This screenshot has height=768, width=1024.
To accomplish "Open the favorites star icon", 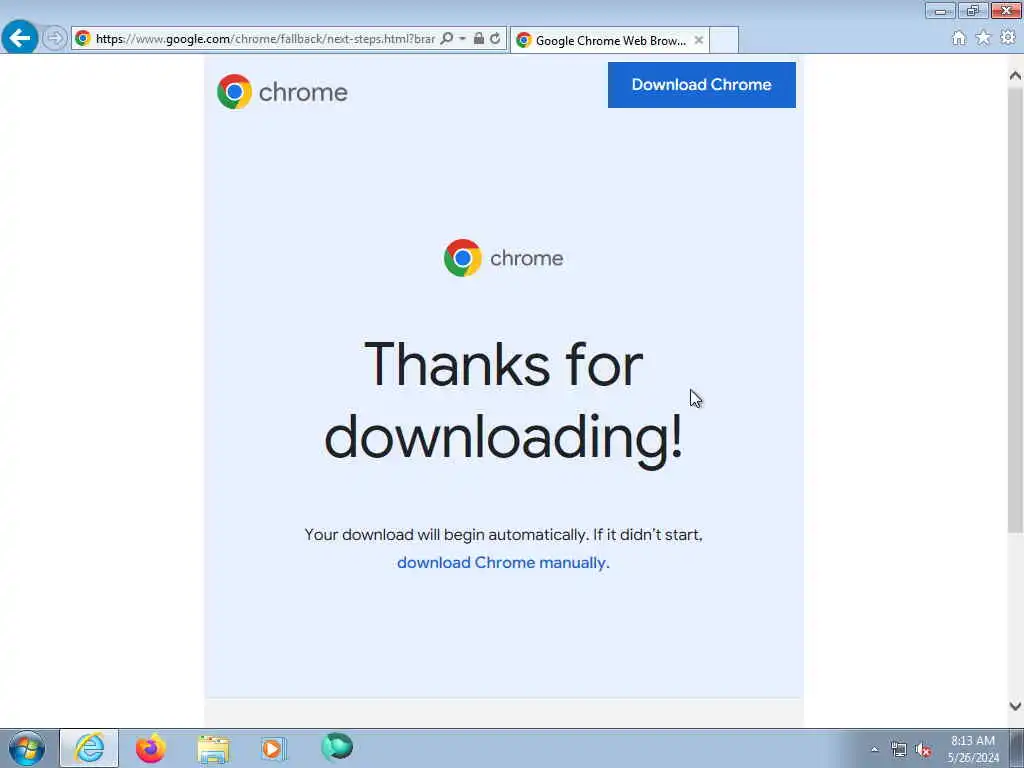I will (x=983, y=39).
